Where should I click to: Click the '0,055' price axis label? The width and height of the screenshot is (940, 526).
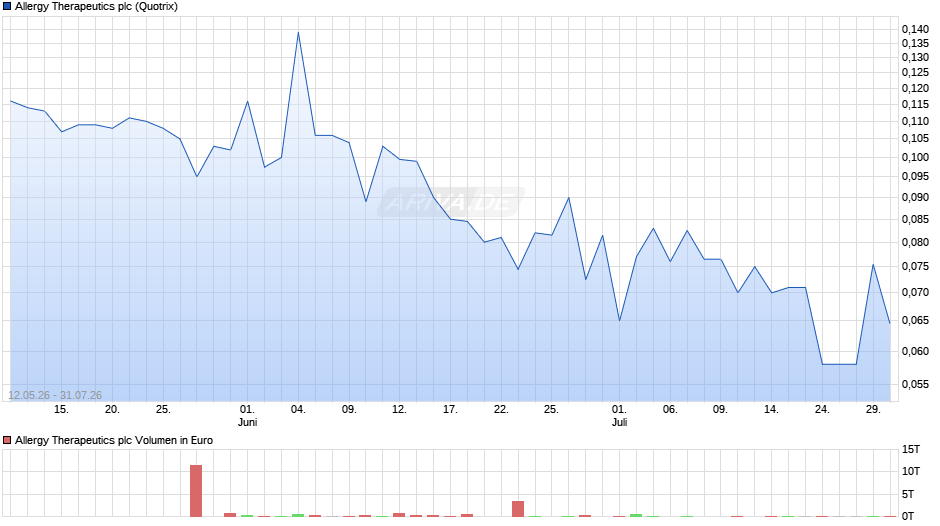click(915, 384)
